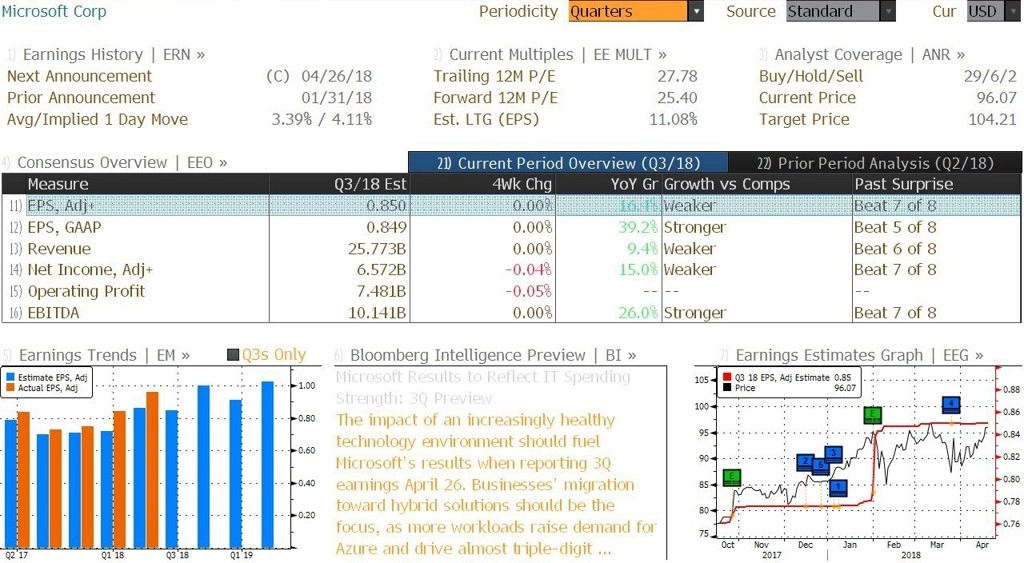
Task: Switch to Current Period Overview (Q3/18) tab
Action: coord(568,163)
